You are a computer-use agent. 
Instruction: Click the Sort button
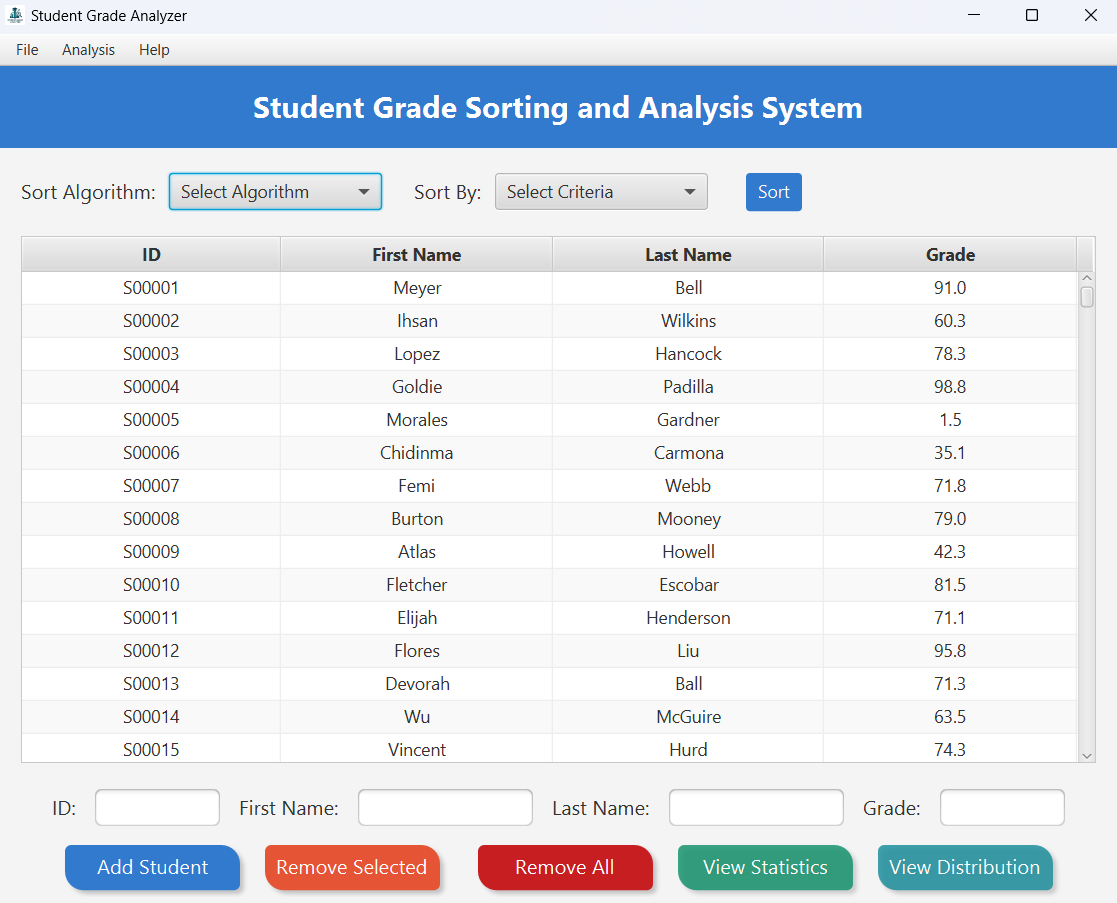(x=773, y=191)
